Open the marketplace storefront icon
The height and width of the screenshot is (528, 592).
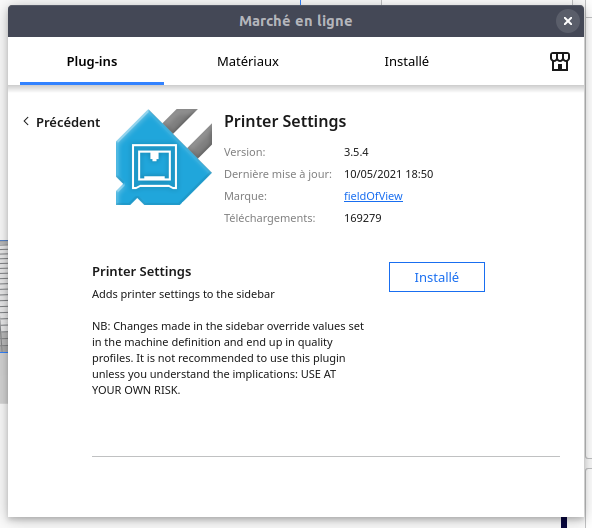560,62
